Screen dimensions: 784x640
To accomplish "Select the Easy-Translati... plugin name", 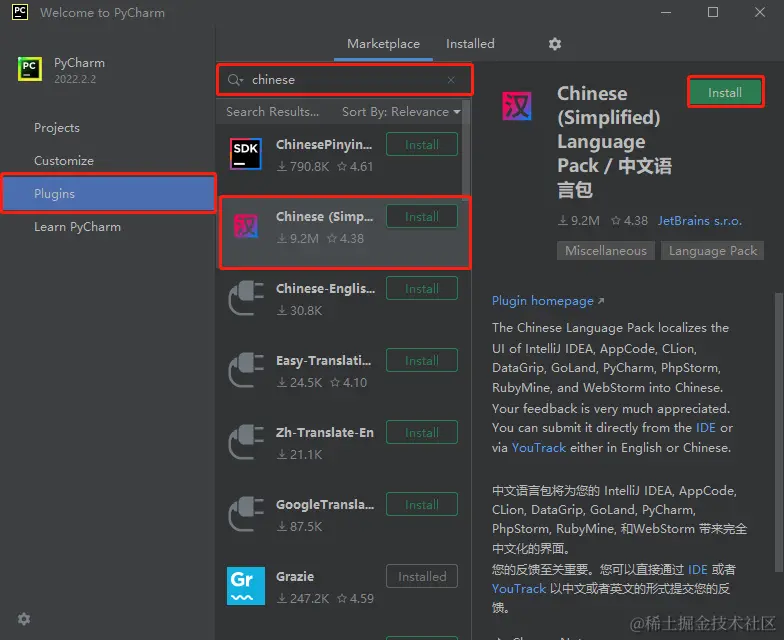I will tap(324, 360).
